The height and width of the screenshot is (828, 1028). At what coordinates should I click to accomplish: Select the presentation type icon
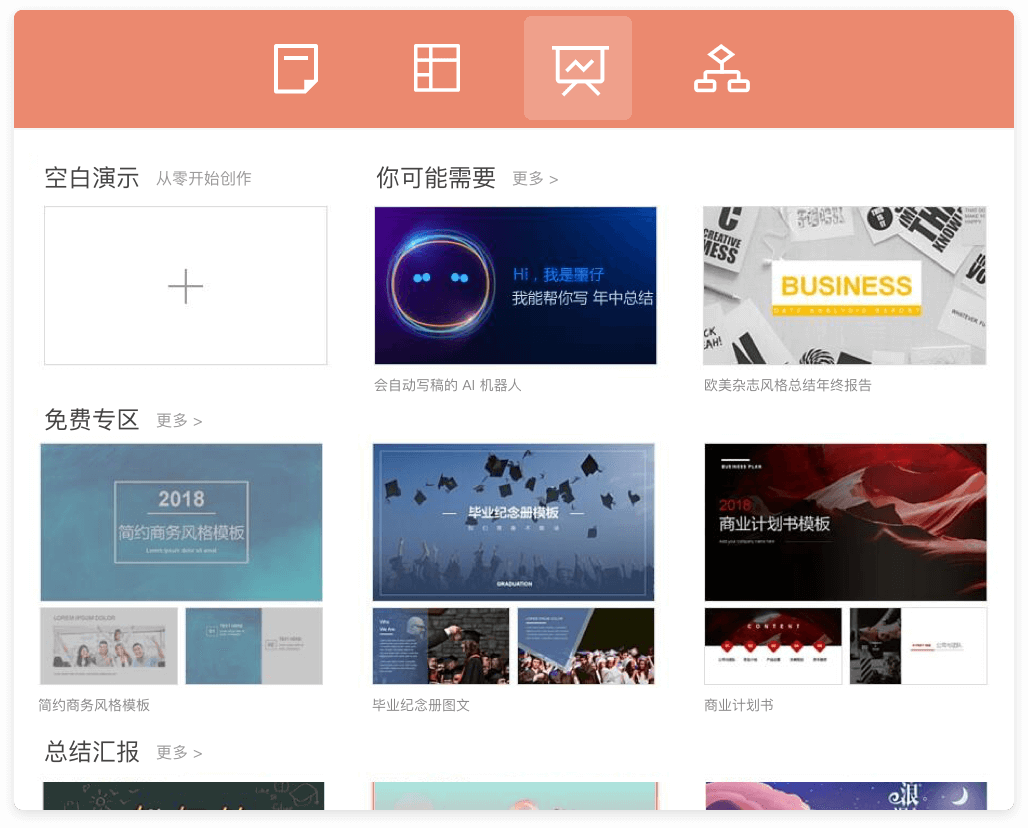578,69
